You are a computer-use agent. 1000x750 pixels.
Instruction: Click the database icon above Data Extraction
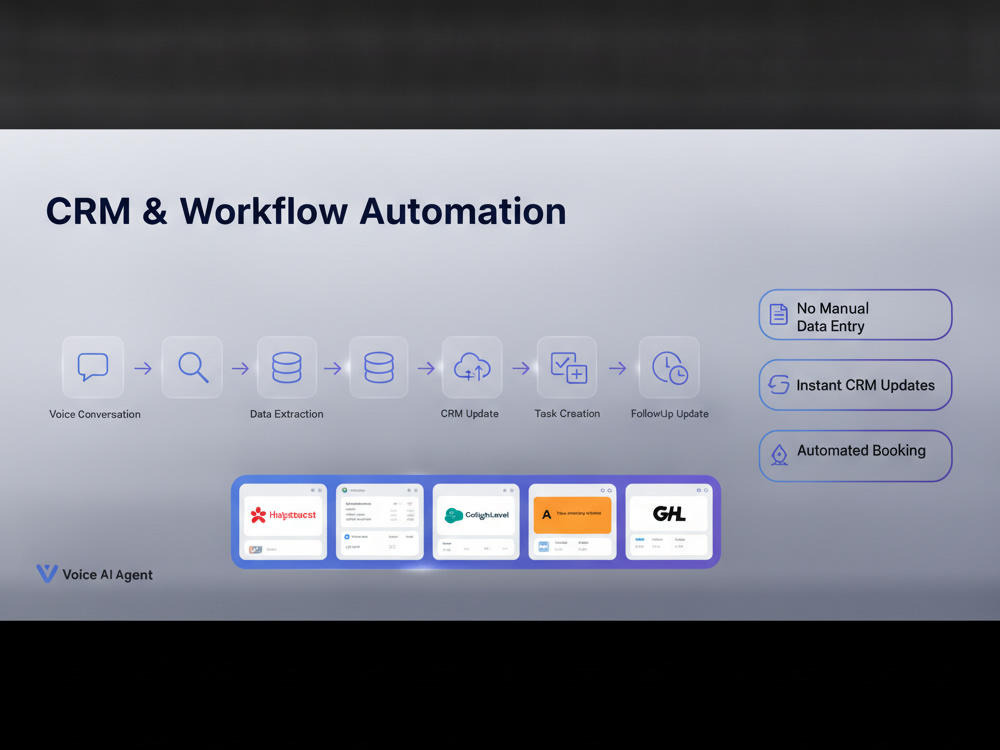pos(286,367)
